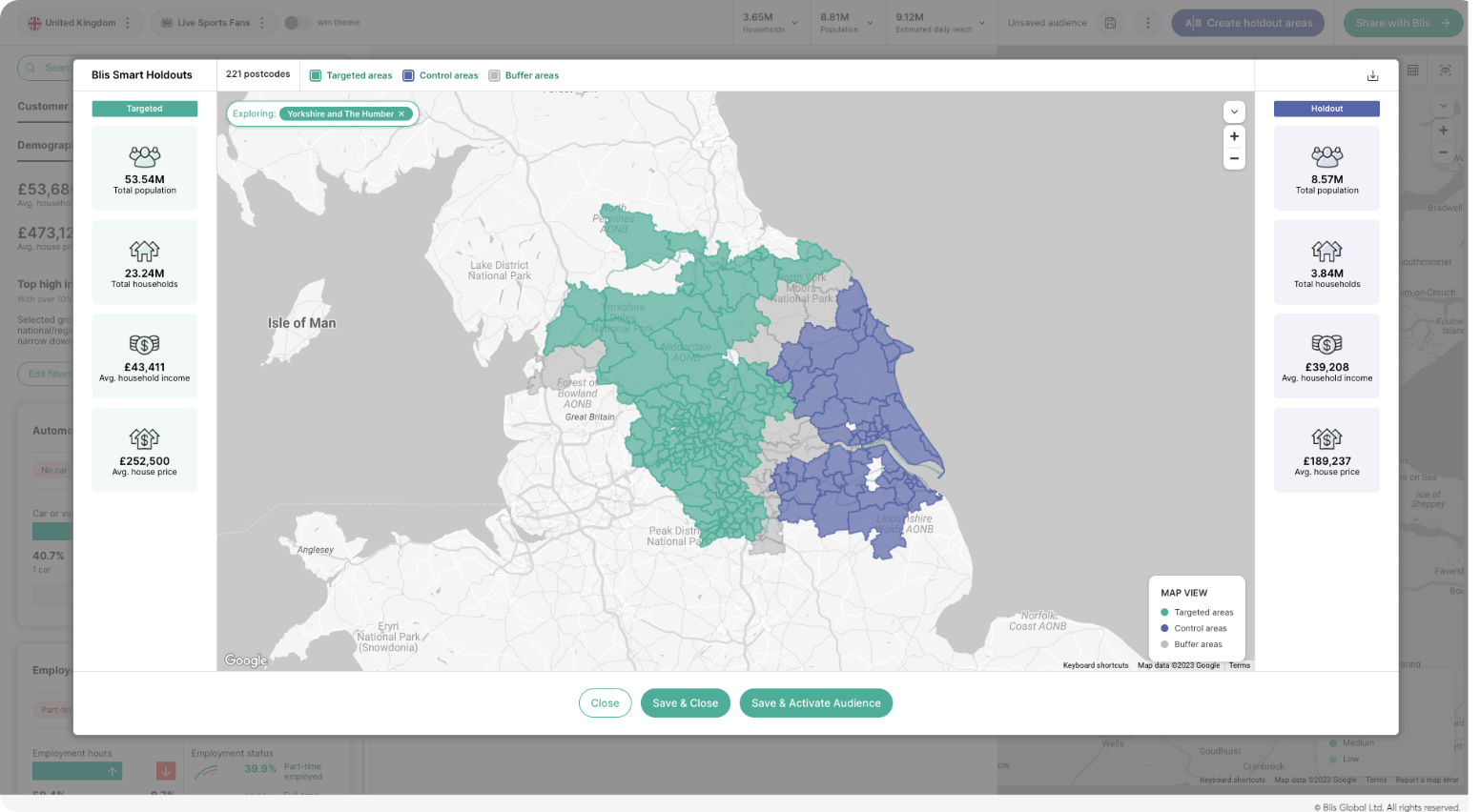Click Save & Close
This screenshot has height=812, width=1480.
click(685, 703)
